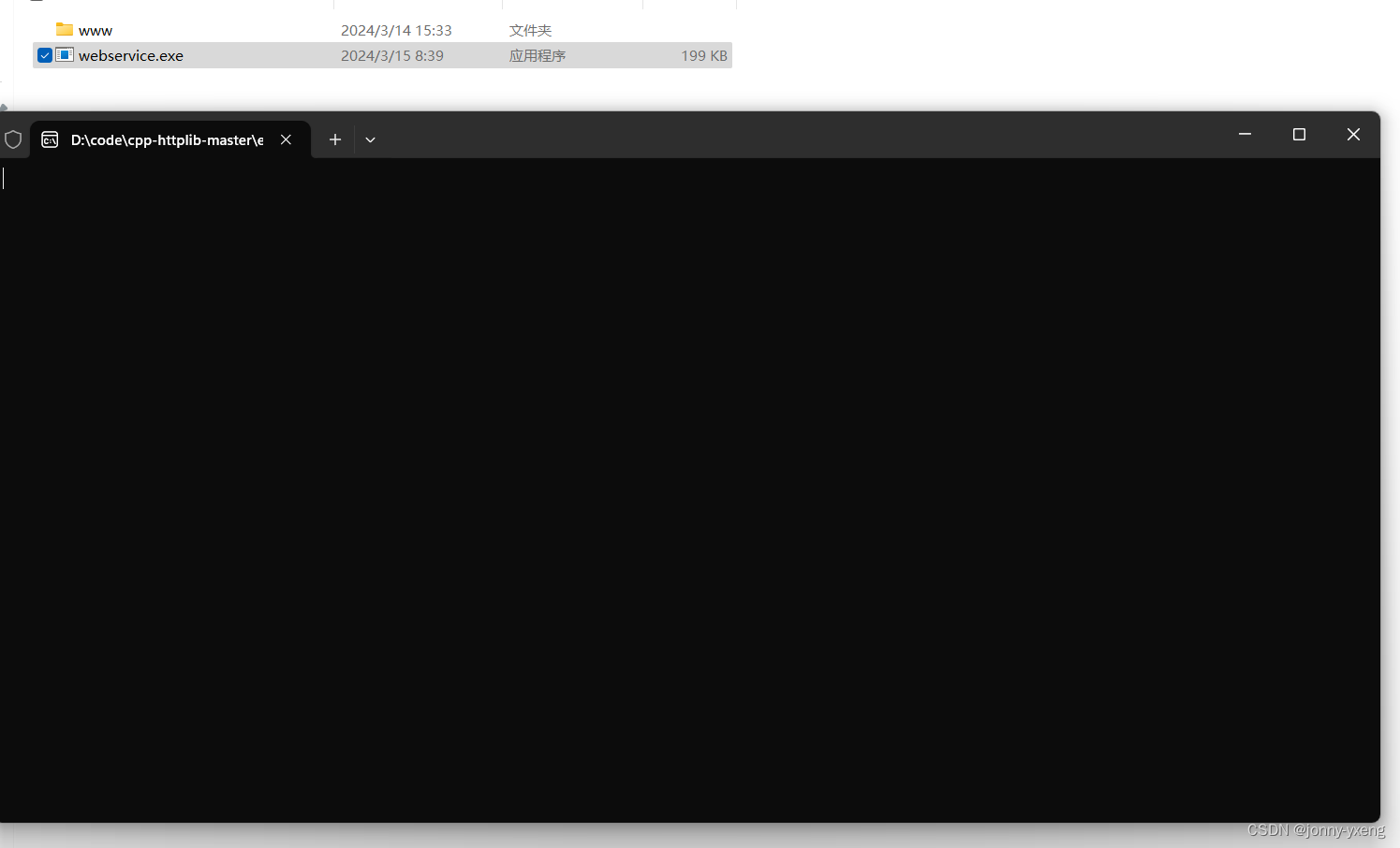Viewport: 1400px width, 848px height.
Task: Open the Terminal new tab dropdown chevron
Action: pyautogui.click(x=370, y=139)
